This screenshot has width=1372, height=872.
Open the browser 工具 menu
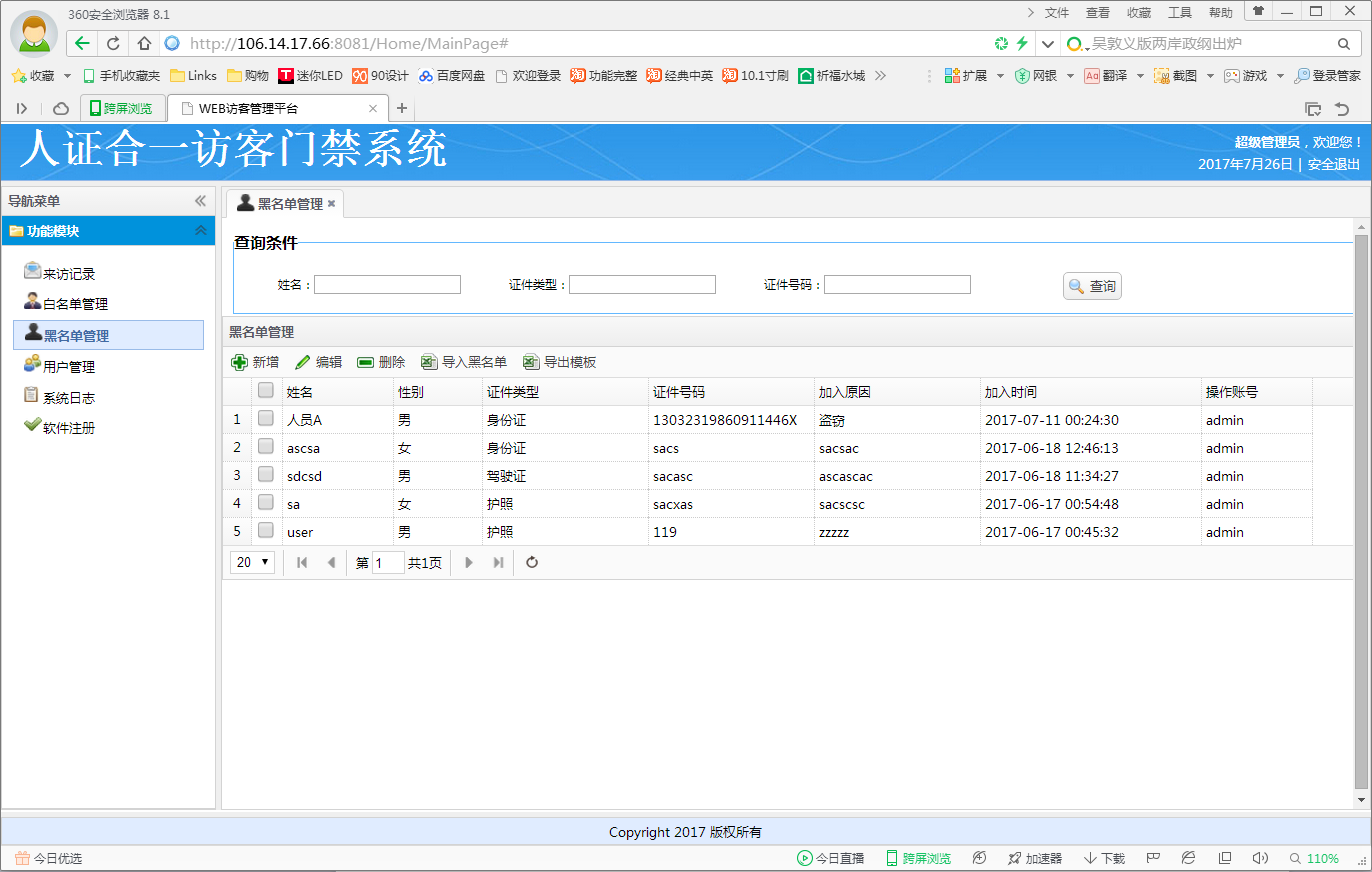pyautogui.click(x=1180, y=13)
